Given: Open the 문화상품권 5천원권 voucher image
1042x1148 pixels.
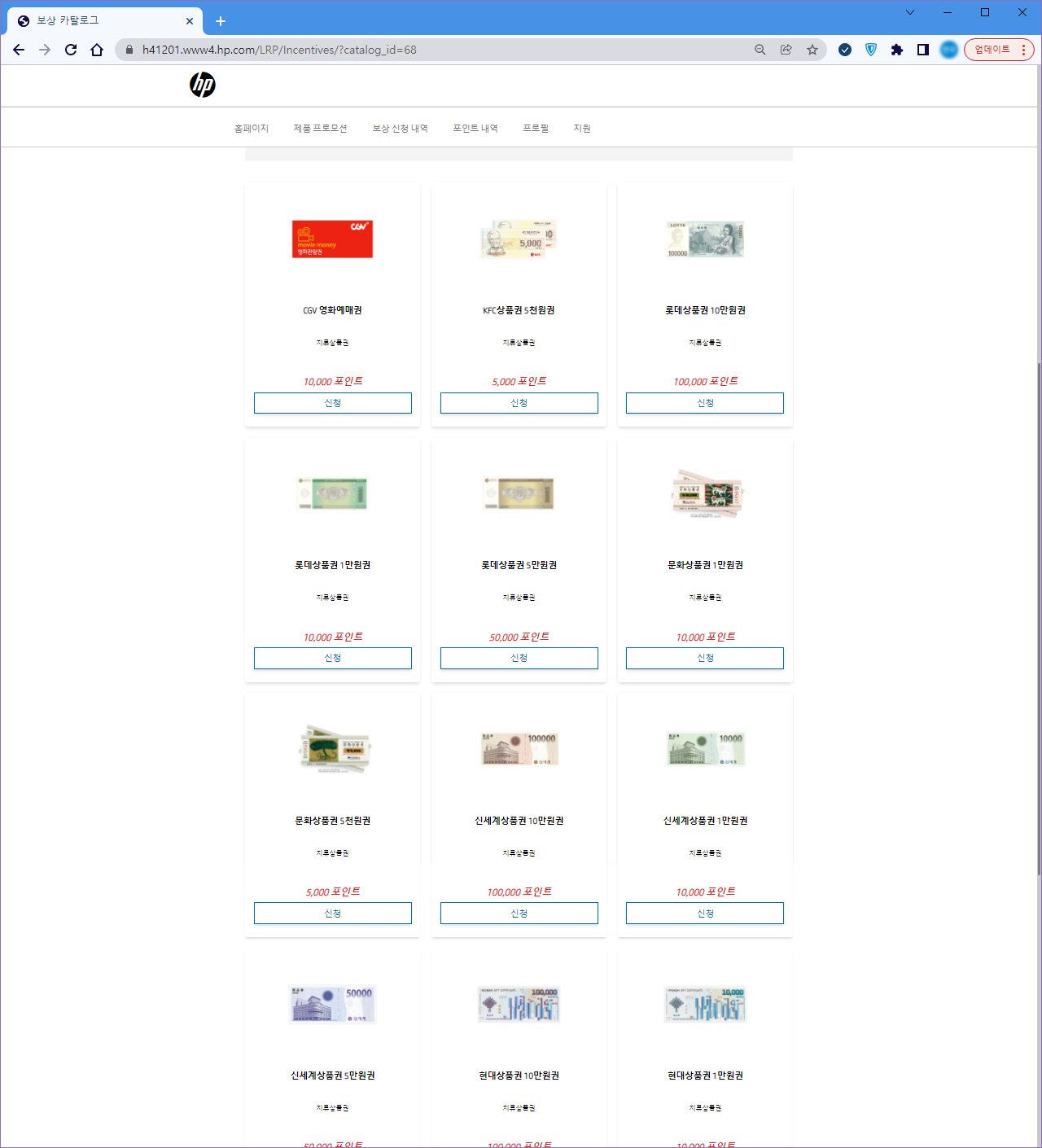Looking at the screenshot, I should (335, 748).
